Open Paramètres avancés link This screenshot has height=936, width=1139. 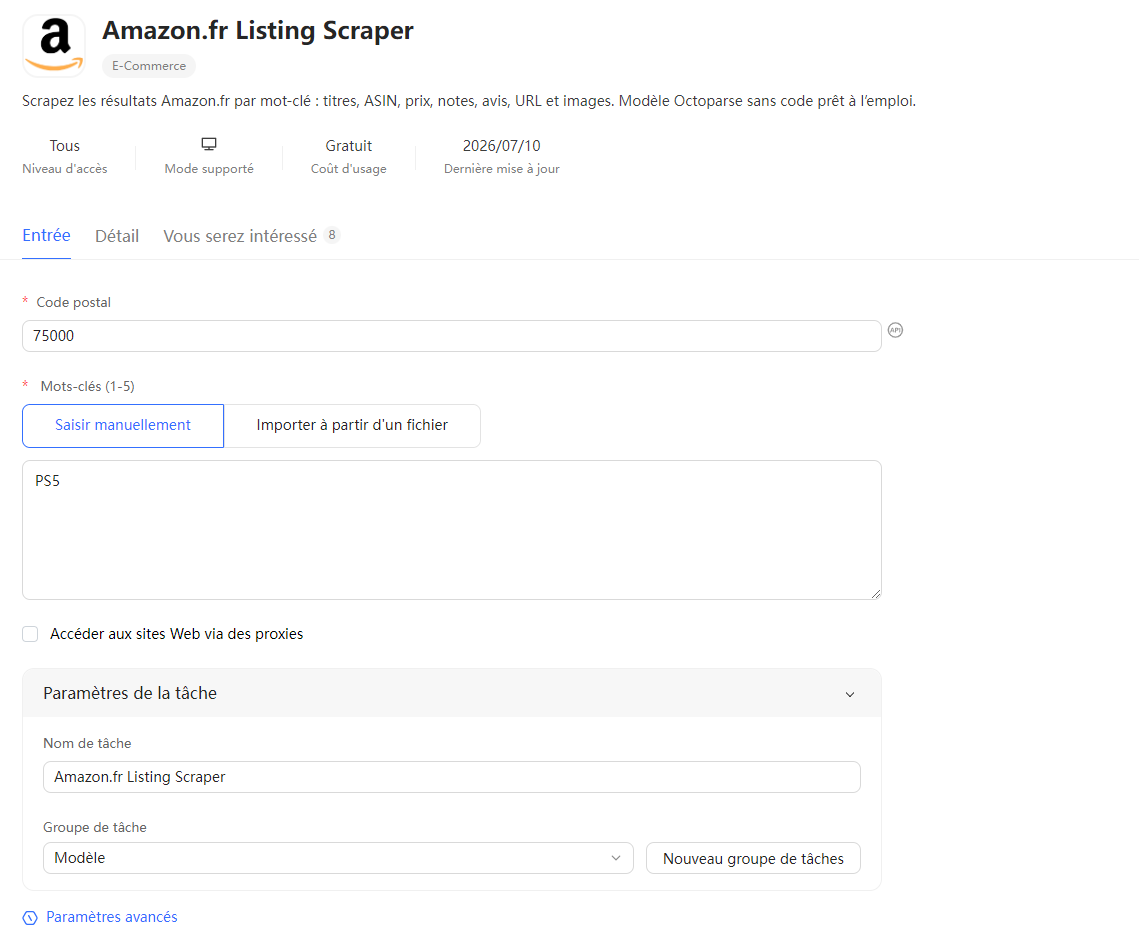pos(112,917)
